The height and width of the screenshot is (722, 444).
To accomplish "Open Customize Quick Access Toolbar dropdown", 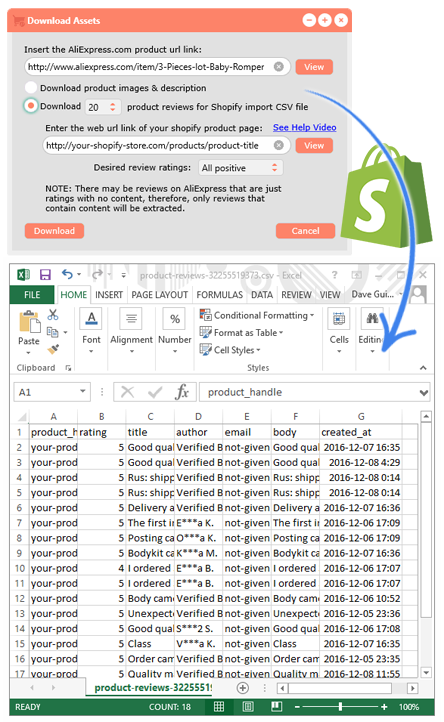I will pos(123,275).
